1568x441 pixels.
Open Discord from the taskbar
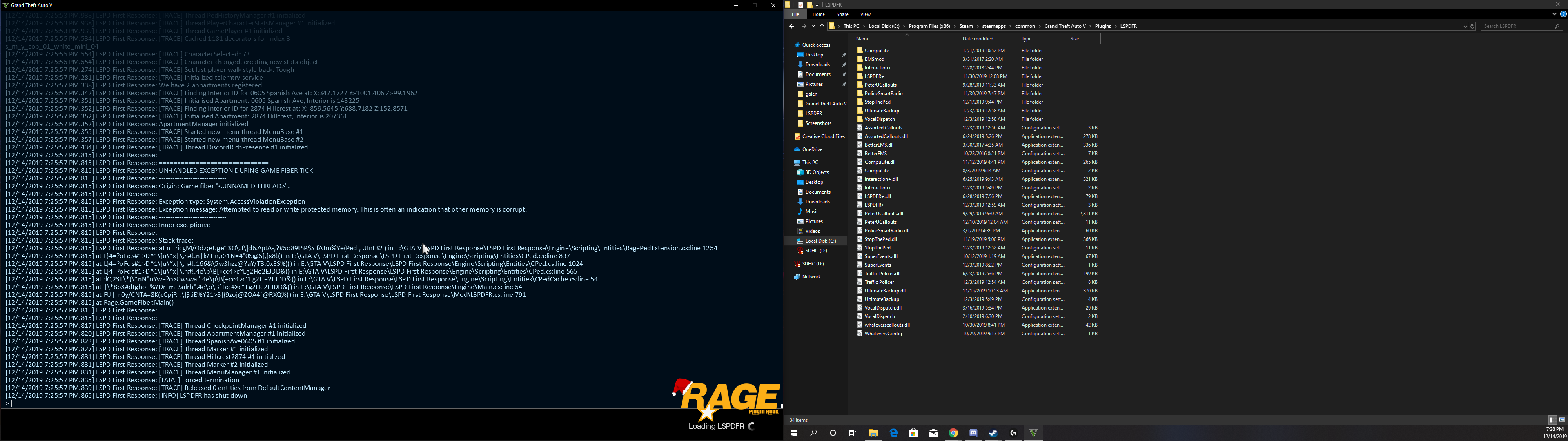click(973, 433)
